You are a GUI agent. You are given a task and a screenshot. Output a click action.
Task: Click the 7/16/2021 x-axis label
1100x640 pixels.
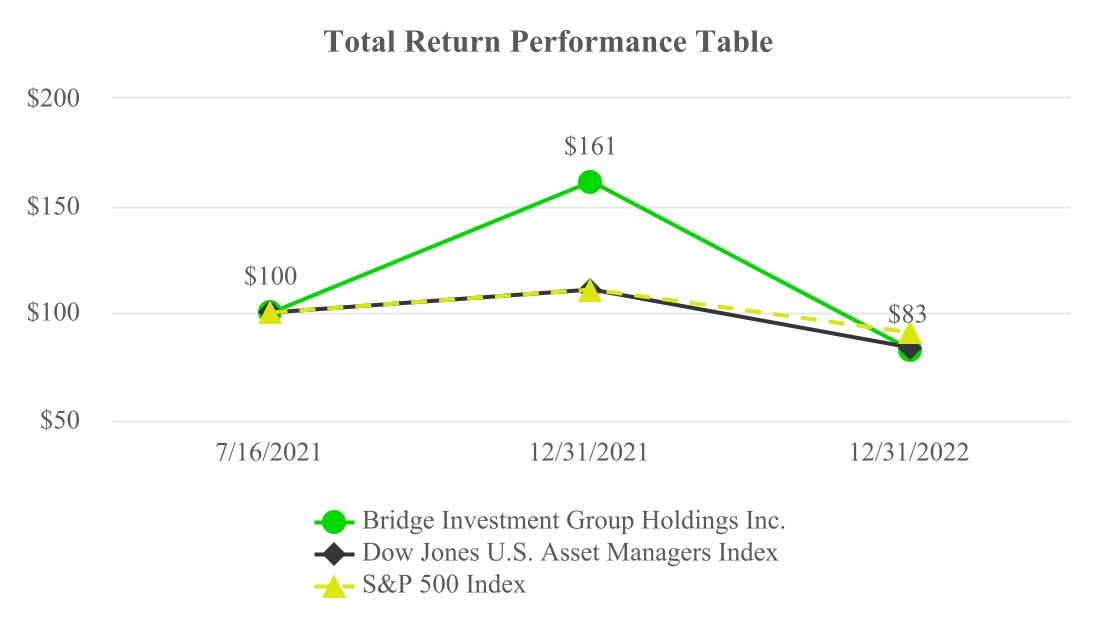click(x=270, y=452)
